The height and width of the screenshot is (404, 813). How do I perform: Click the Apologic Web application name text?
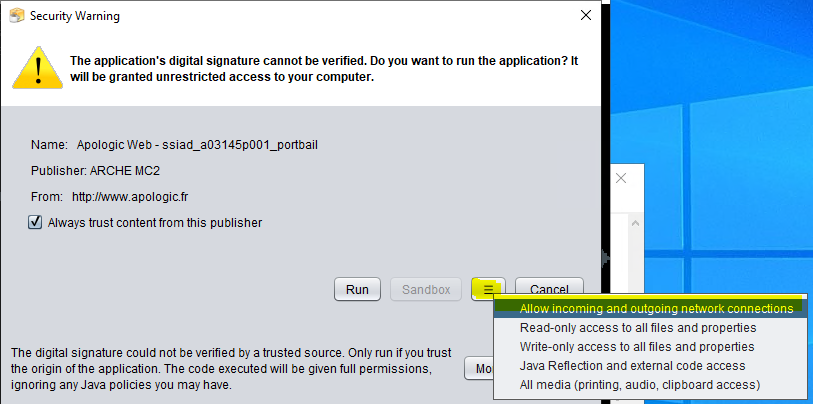click(197, 145)
